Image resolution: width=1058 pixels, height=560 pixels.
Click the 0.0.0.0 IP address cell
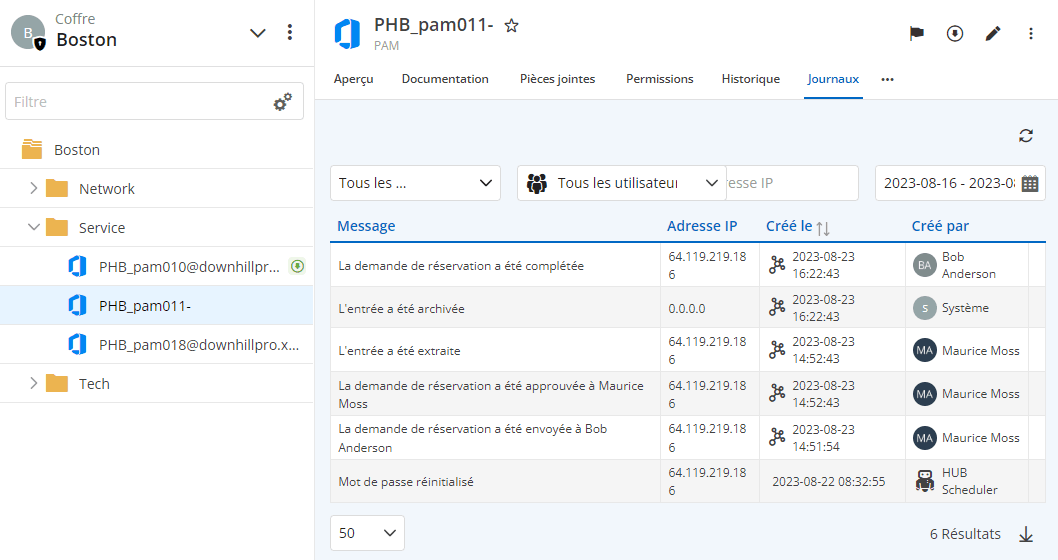[687, 308]
